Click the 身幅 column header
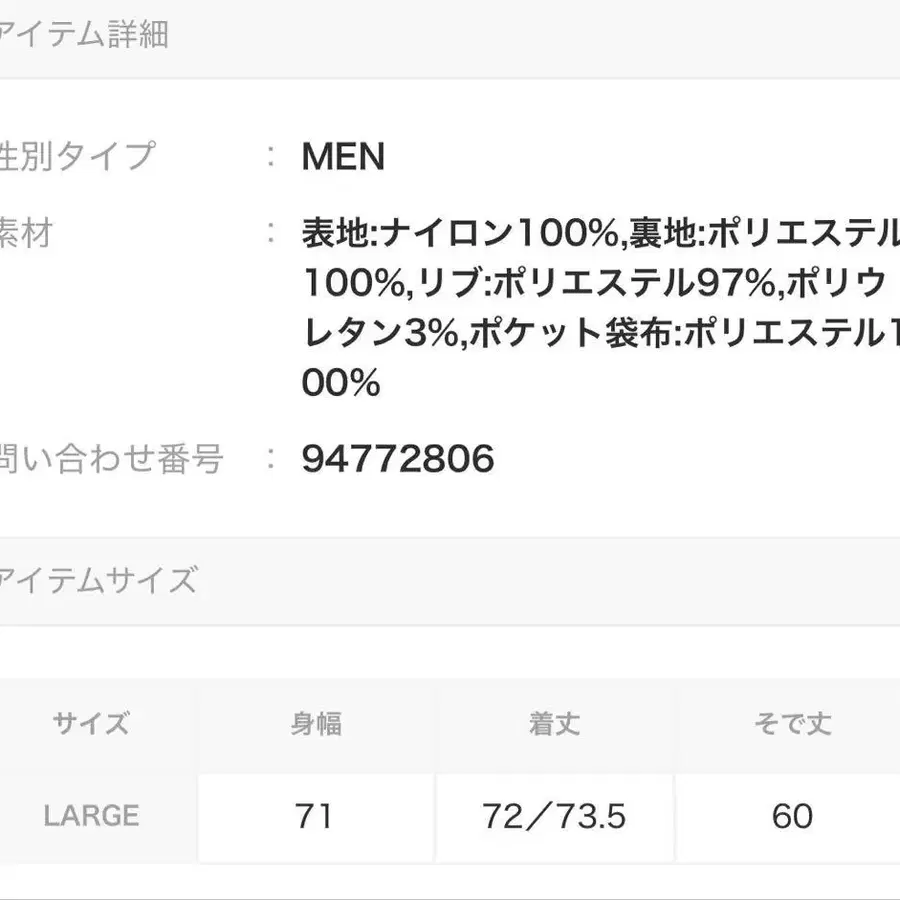900x900 pixels. (x=316, y=724)
